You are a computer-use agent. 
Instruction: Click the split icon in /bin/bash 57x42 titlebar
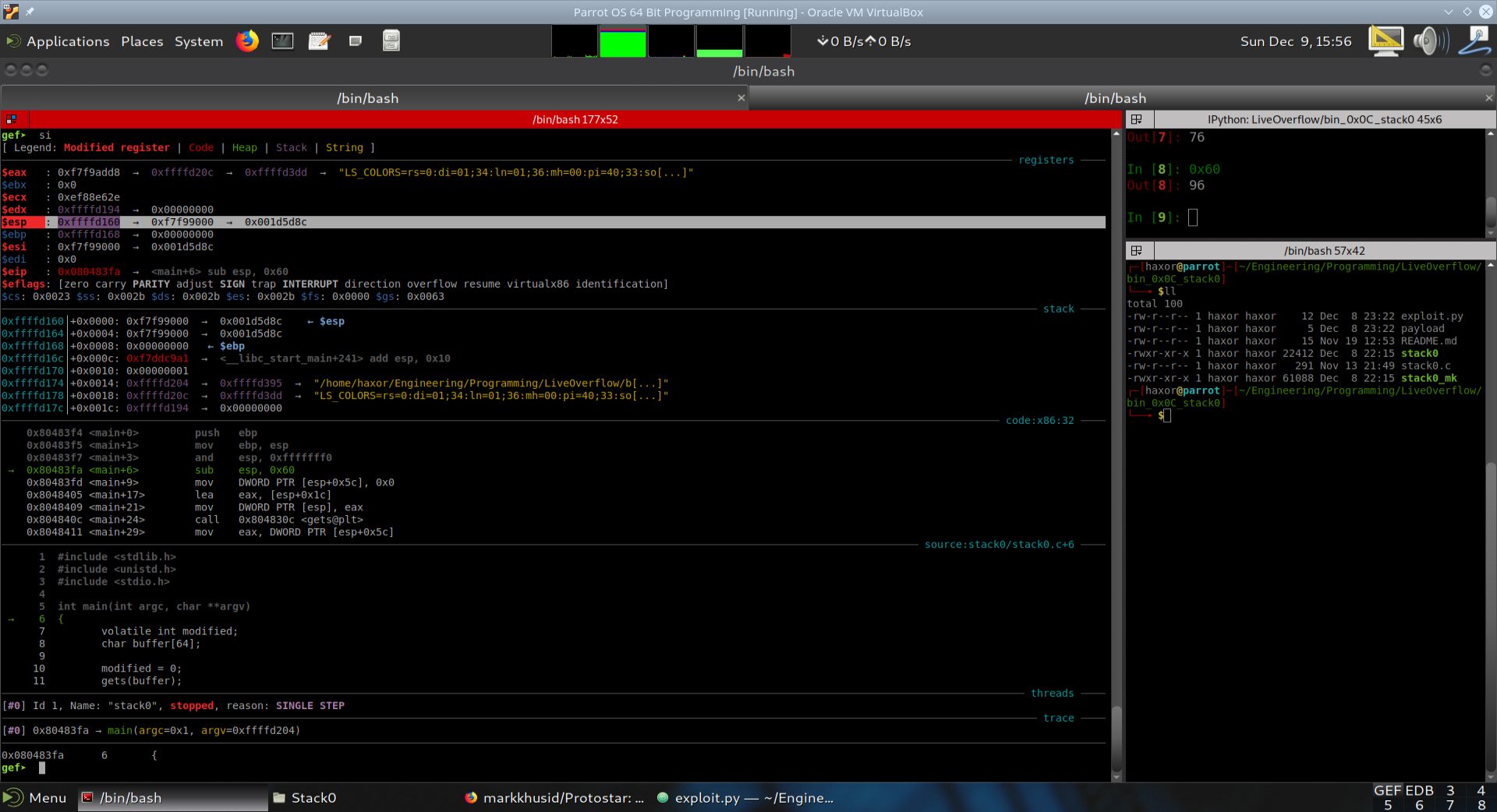point(1137,250)
